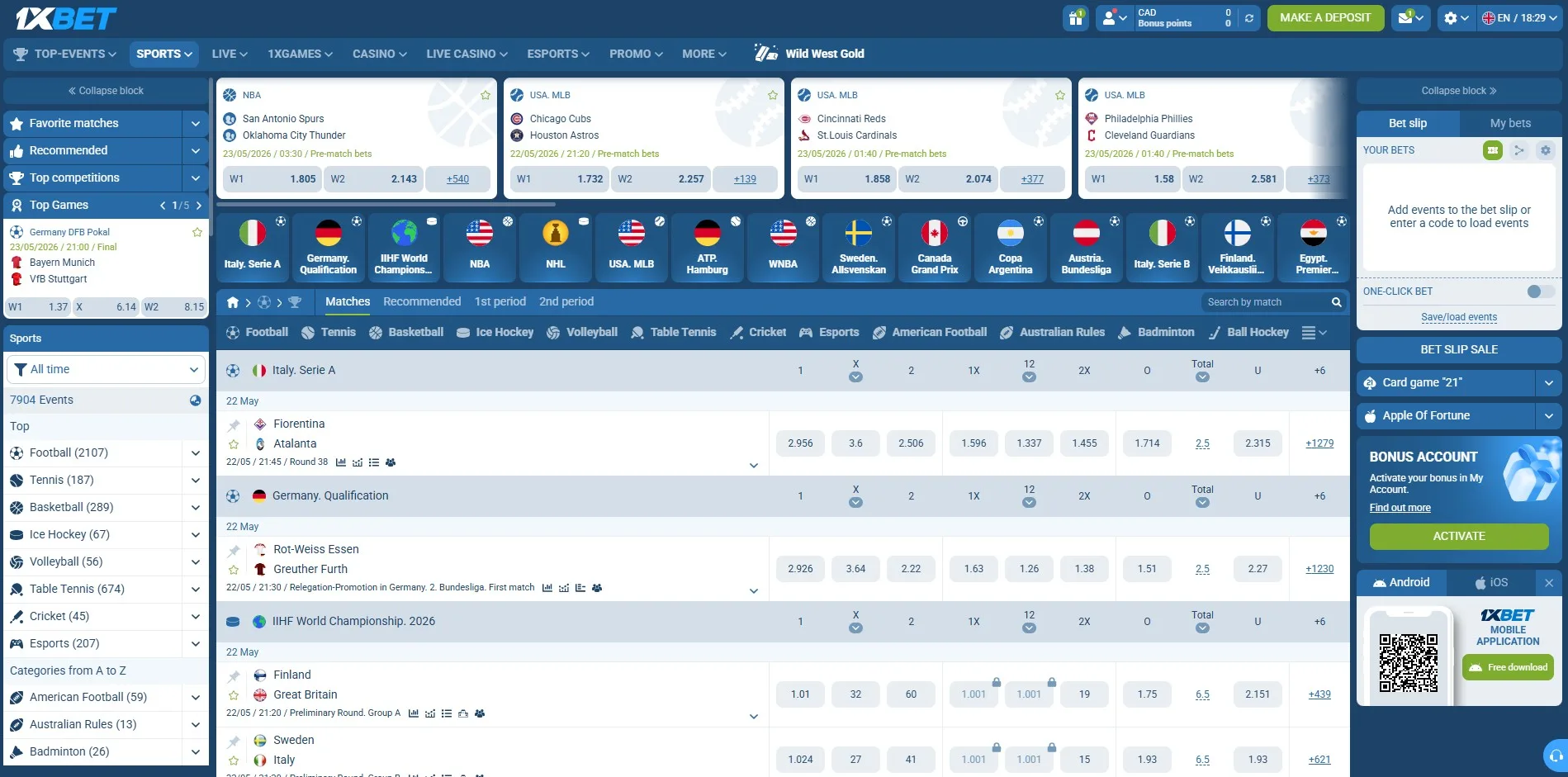1568x777 pixels.
Task: Click Free download app button
Action: [1508, 667]
